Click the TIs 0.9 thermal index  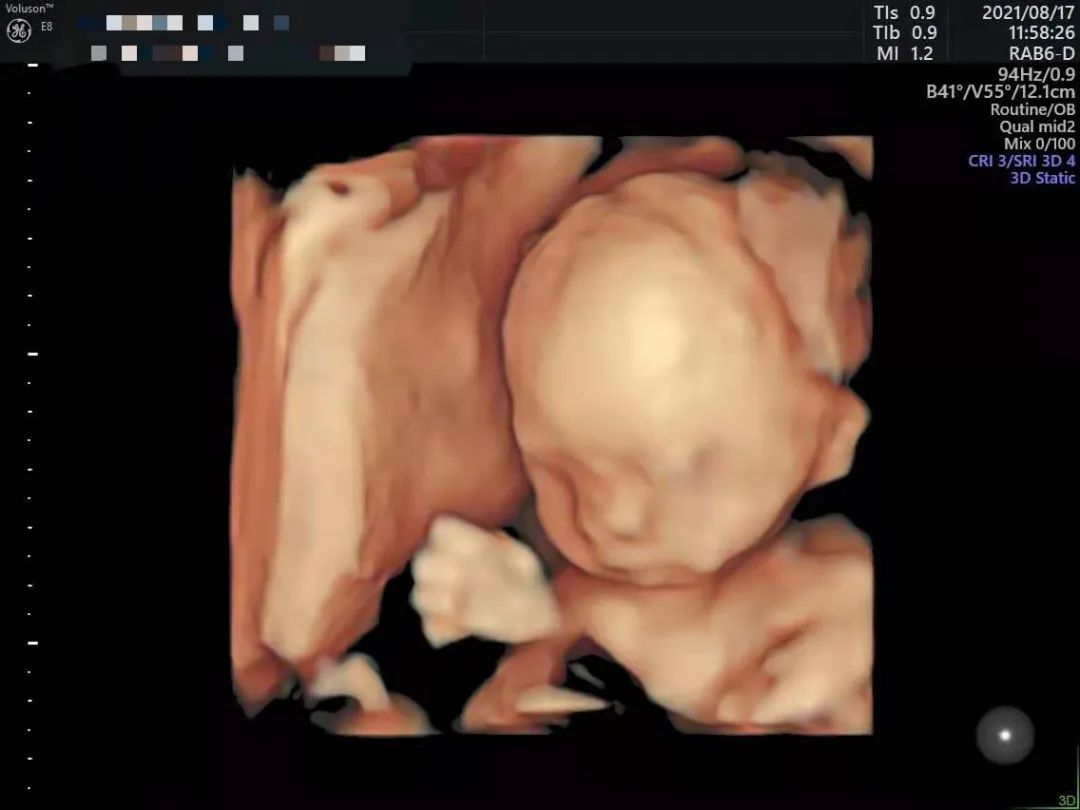(x=905, y=13)
